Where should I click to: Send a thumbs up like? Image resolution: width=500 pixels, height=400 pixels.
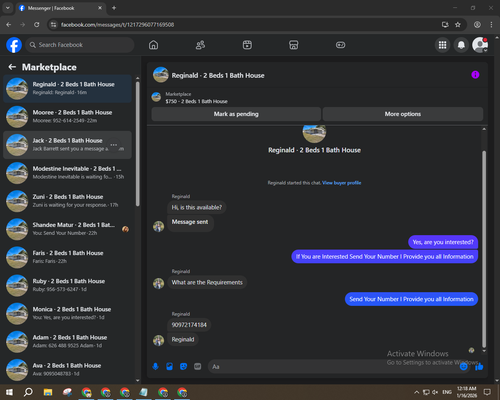(479, 367)
